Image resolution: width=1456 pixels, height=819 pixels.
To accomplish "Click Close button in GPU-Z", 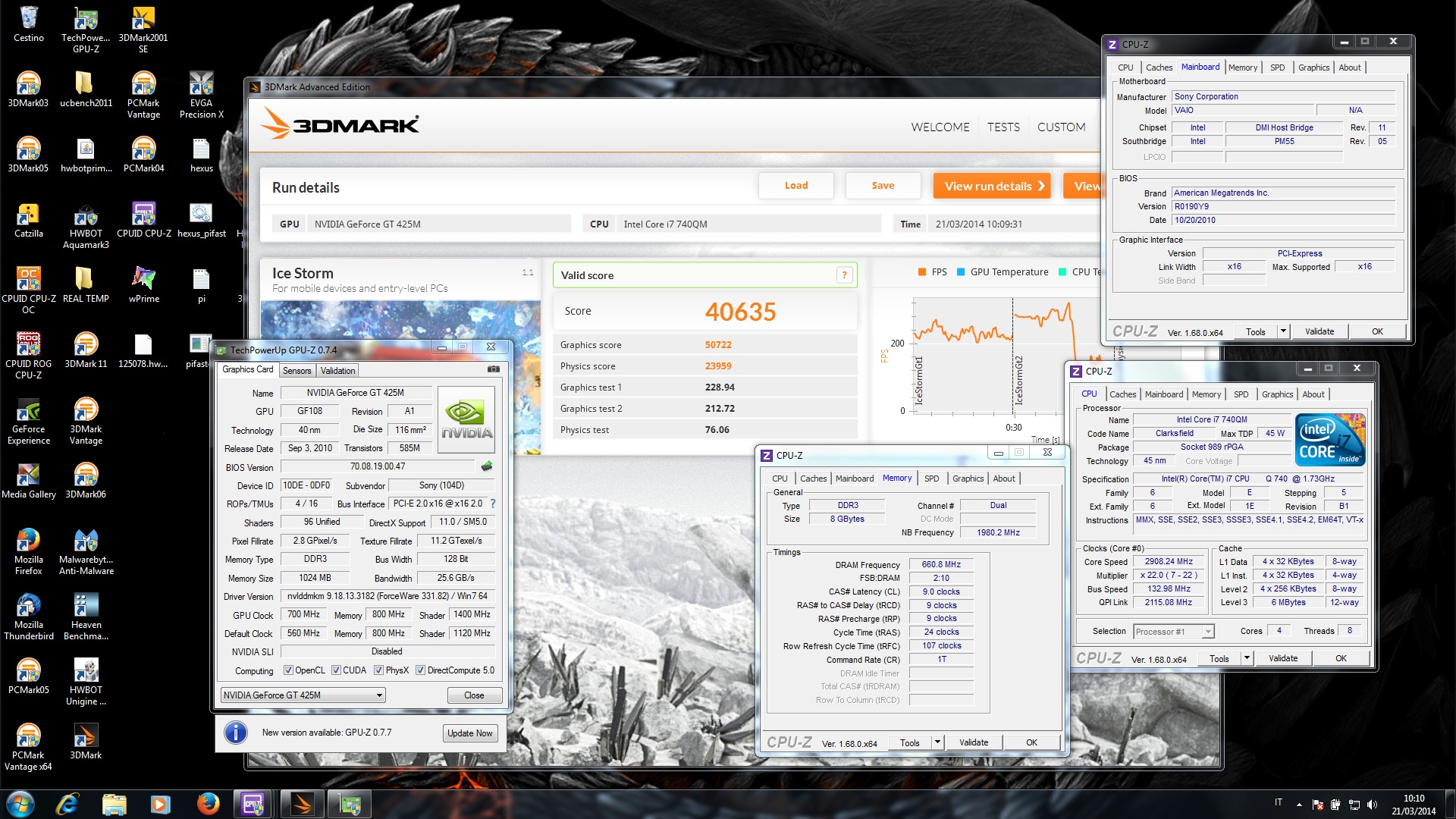I will click(x=474, y=695).
